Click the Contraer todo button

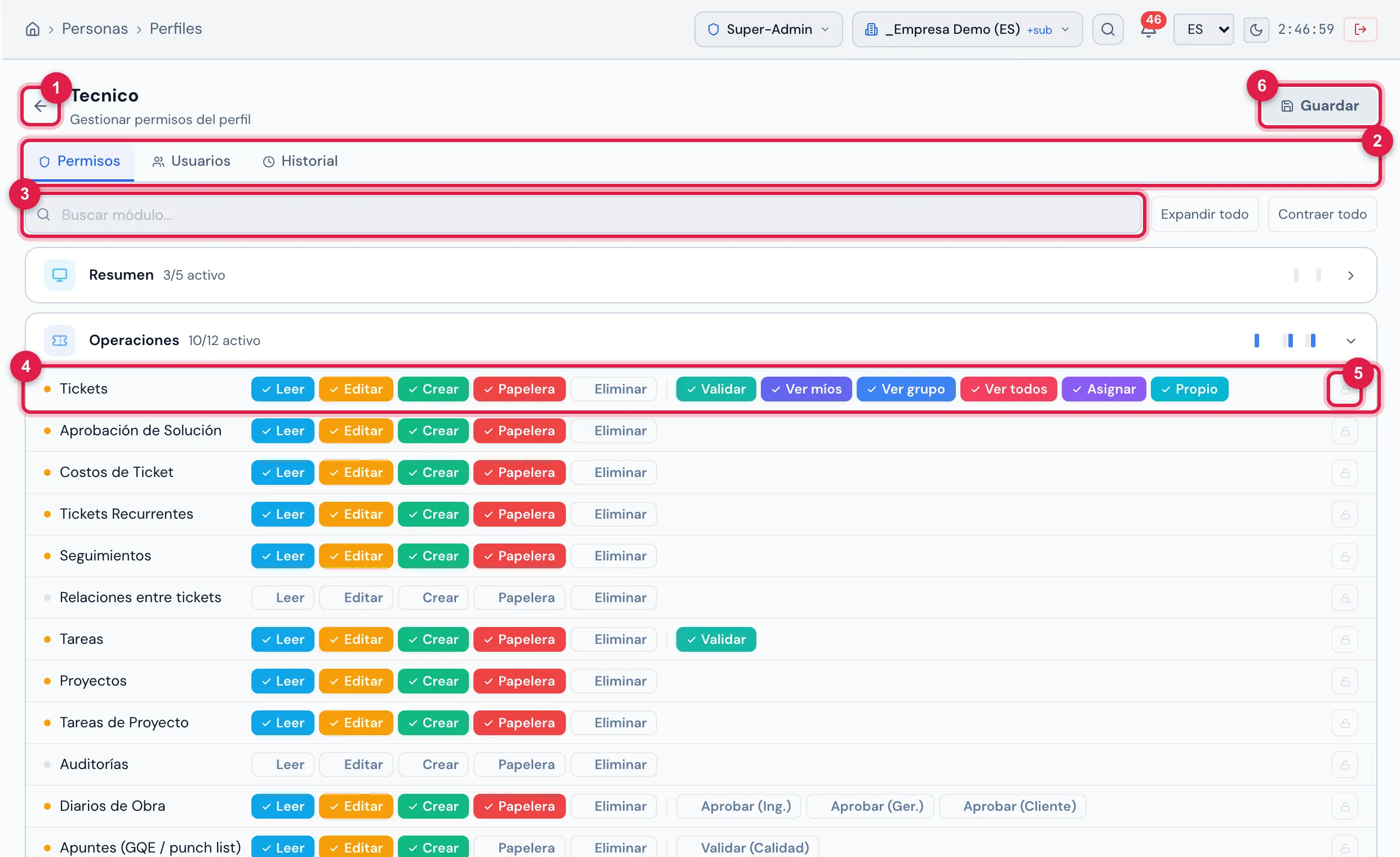(x=1322, y=214)
